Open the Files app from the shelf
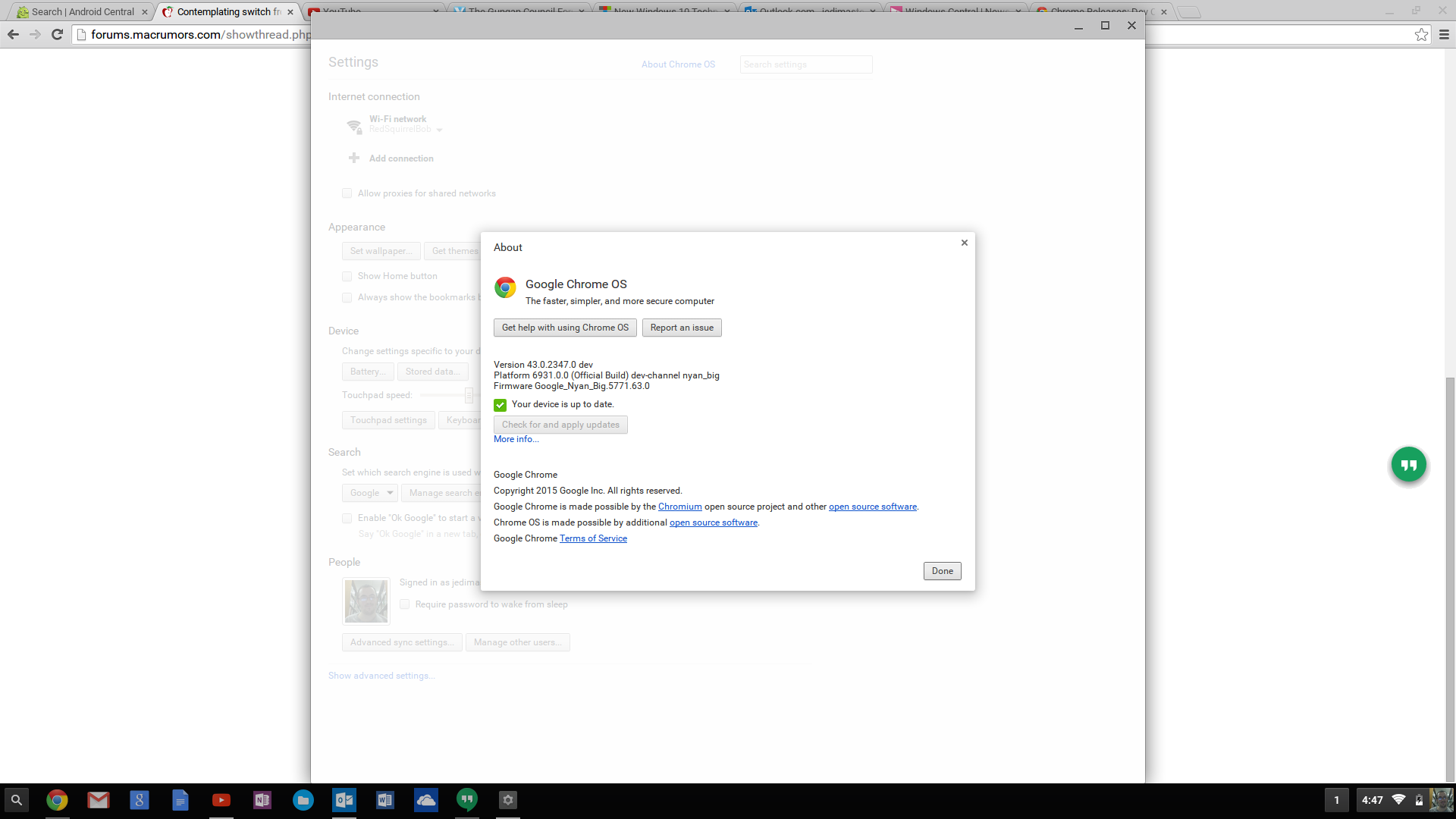The width and height of the screenshot is (1456, 819). click(x=303, y=800)
